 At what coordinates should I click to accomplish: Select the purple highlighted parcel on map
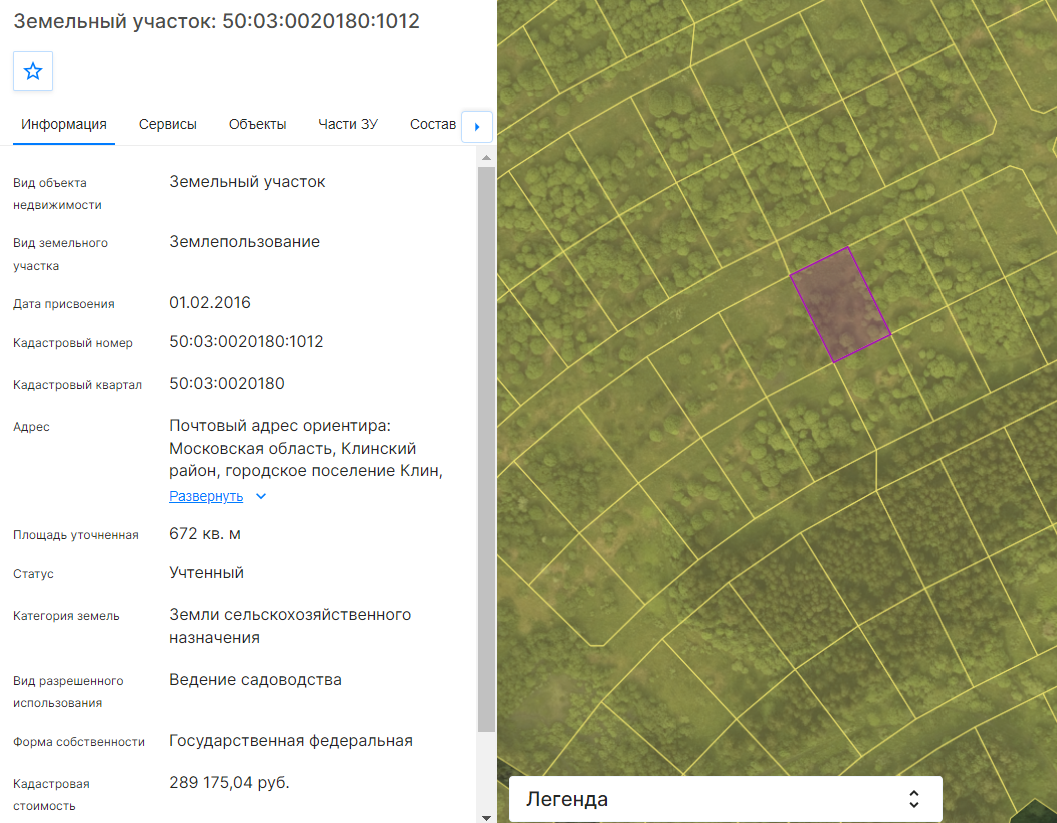point(840,305)
